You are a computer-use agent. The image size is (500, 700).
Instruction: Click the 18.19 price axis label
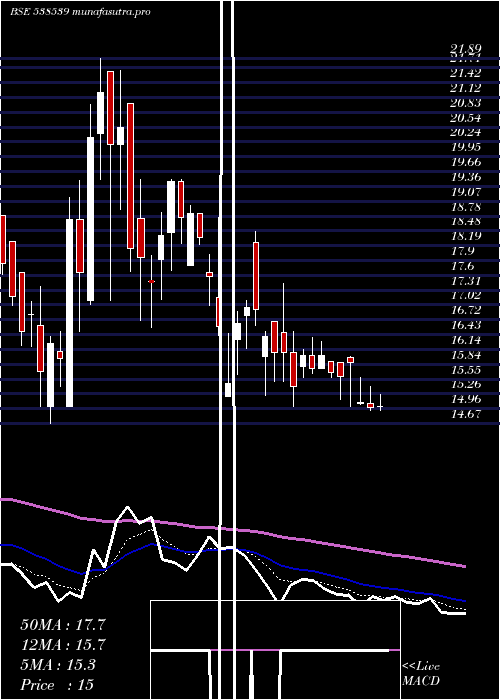point(466,236)
